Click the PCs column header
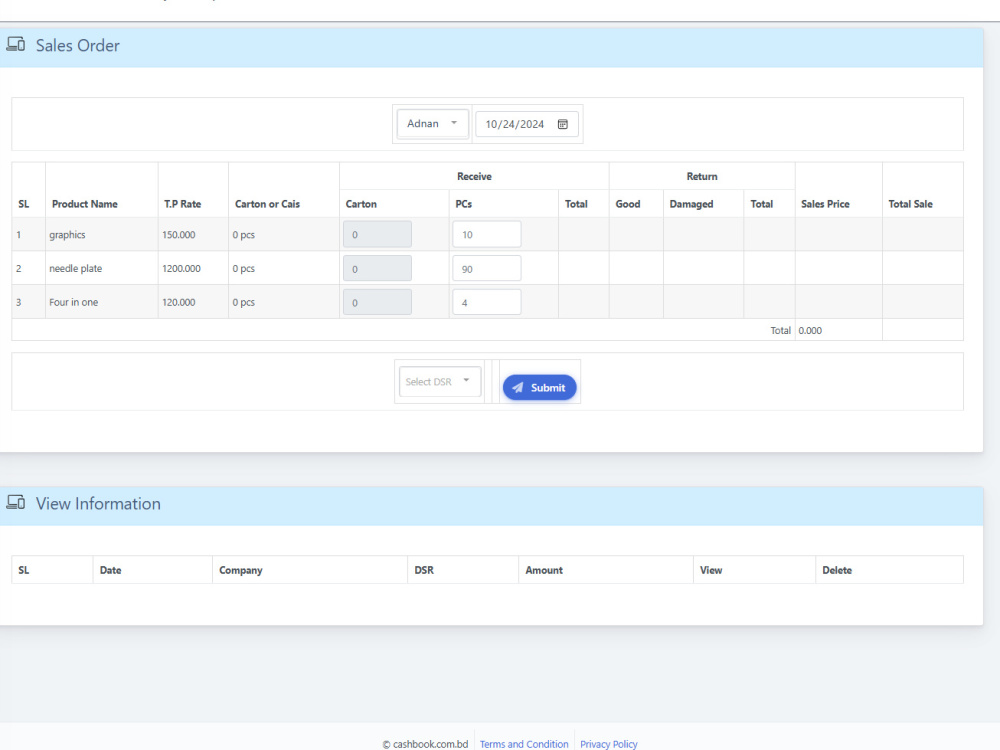Viewport: 1000px width, 750px height. [464, 204]
